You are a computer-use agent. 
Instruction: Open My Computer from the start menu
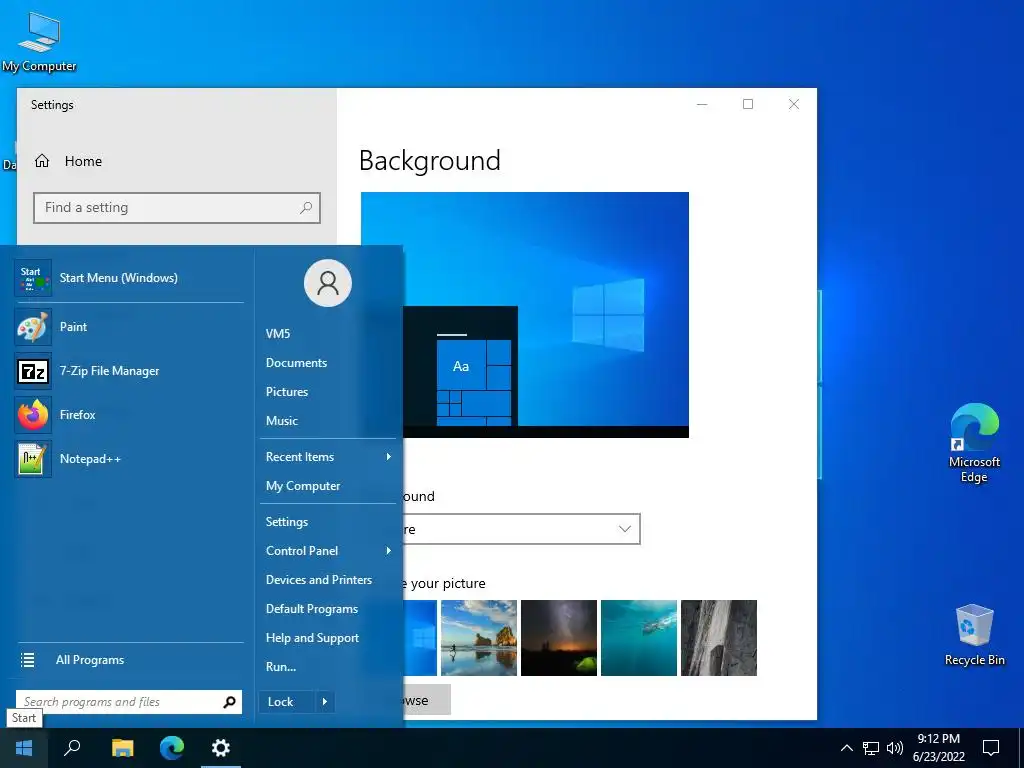[302, 486]
